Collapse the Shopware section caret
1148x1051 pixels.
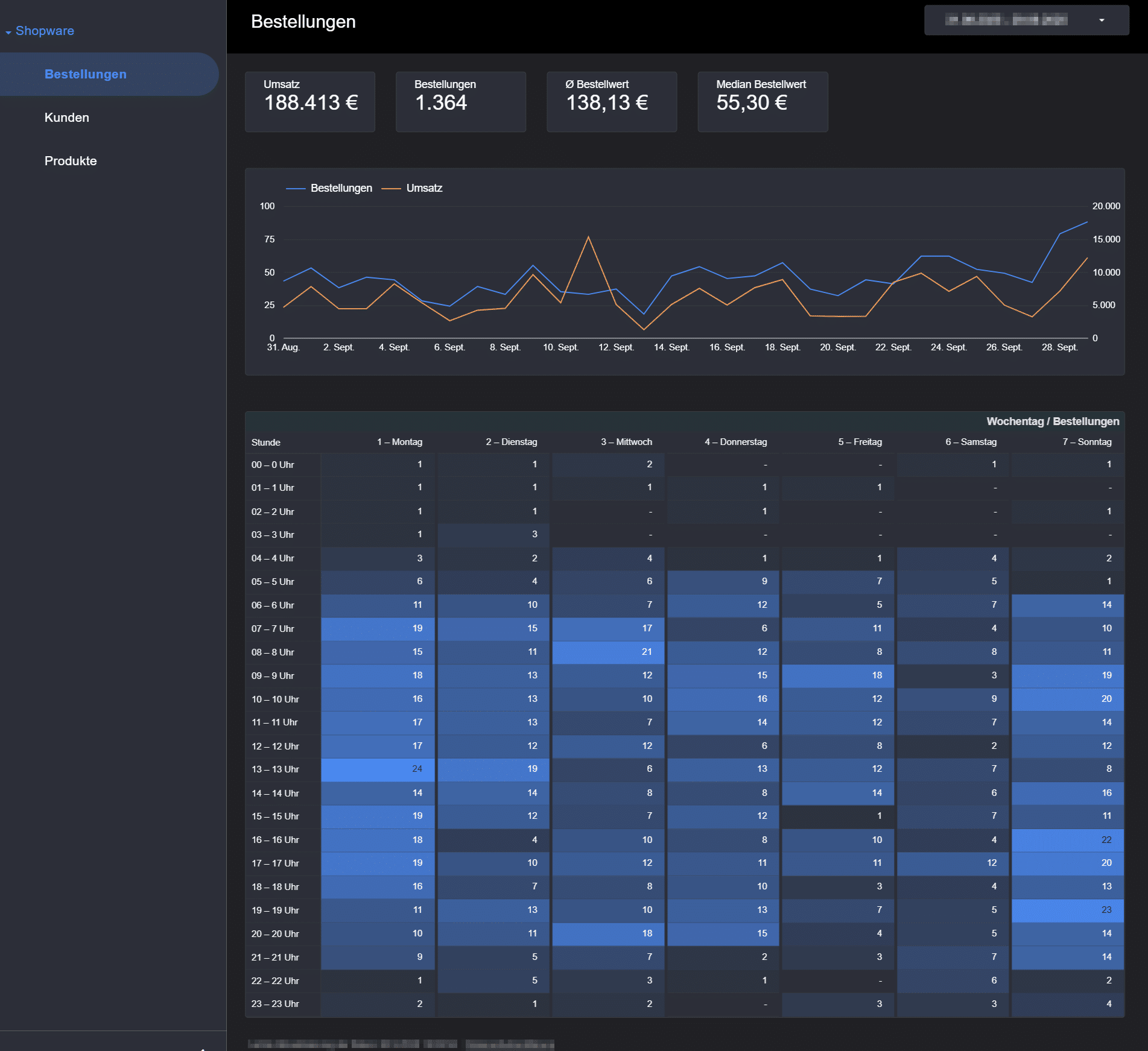(x=8, y=32)
